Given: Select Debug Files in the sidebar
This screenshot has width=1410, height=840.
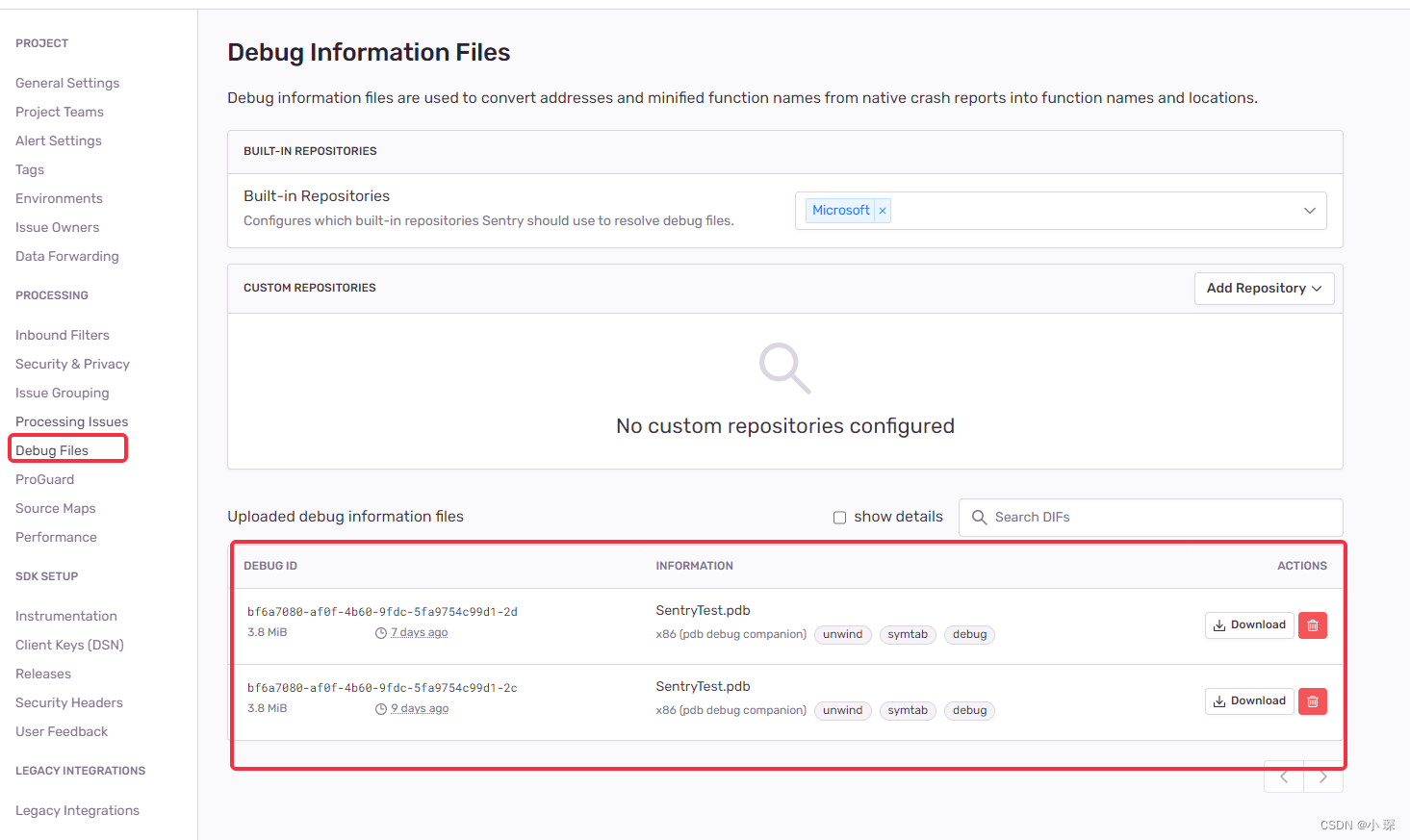Looking at the screenshot, I should click(52, 450).
